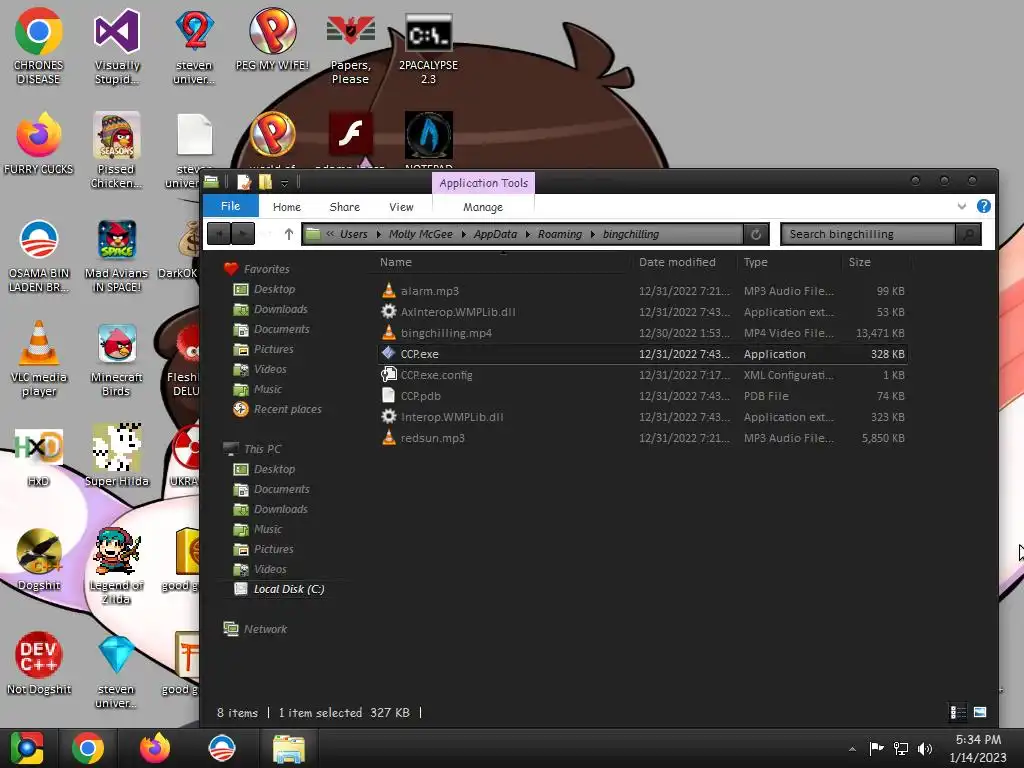Open the Manage ribbon tab
Image resolution: width=1024 pixels, height=768 pixels.
(x=483, y=207)
